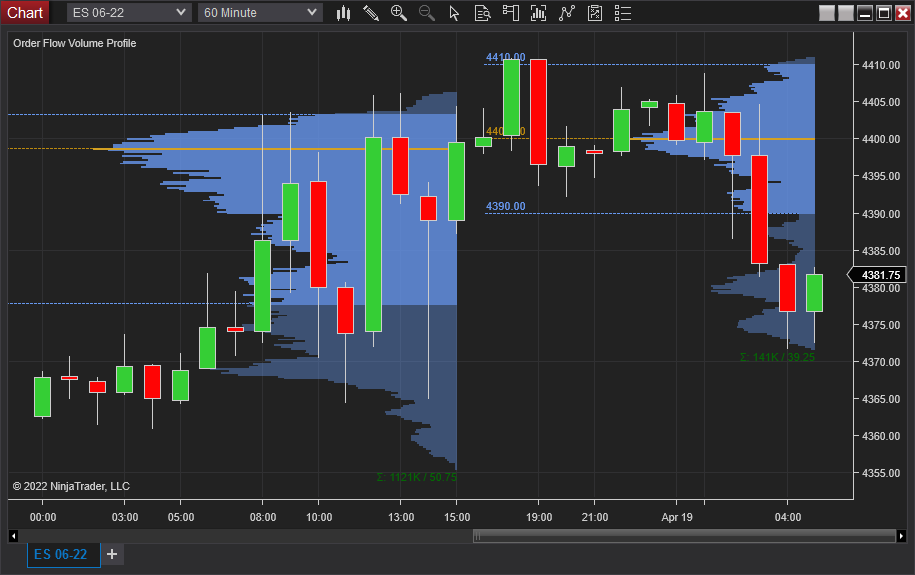
Task: Click the 4355.00 price axis label
Action: [881, 473]
